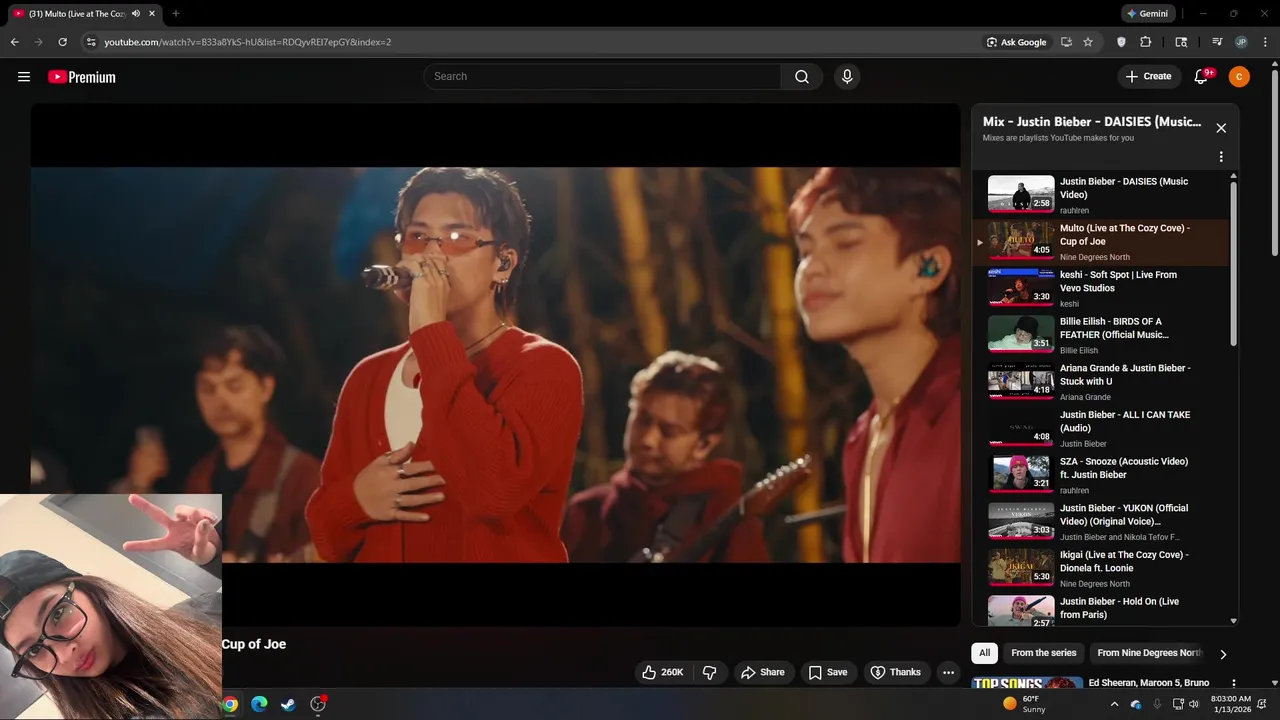Screen dimensions: 1280x720
Task: Click the browser address bar URL
Action: click(x=248, y=42)
